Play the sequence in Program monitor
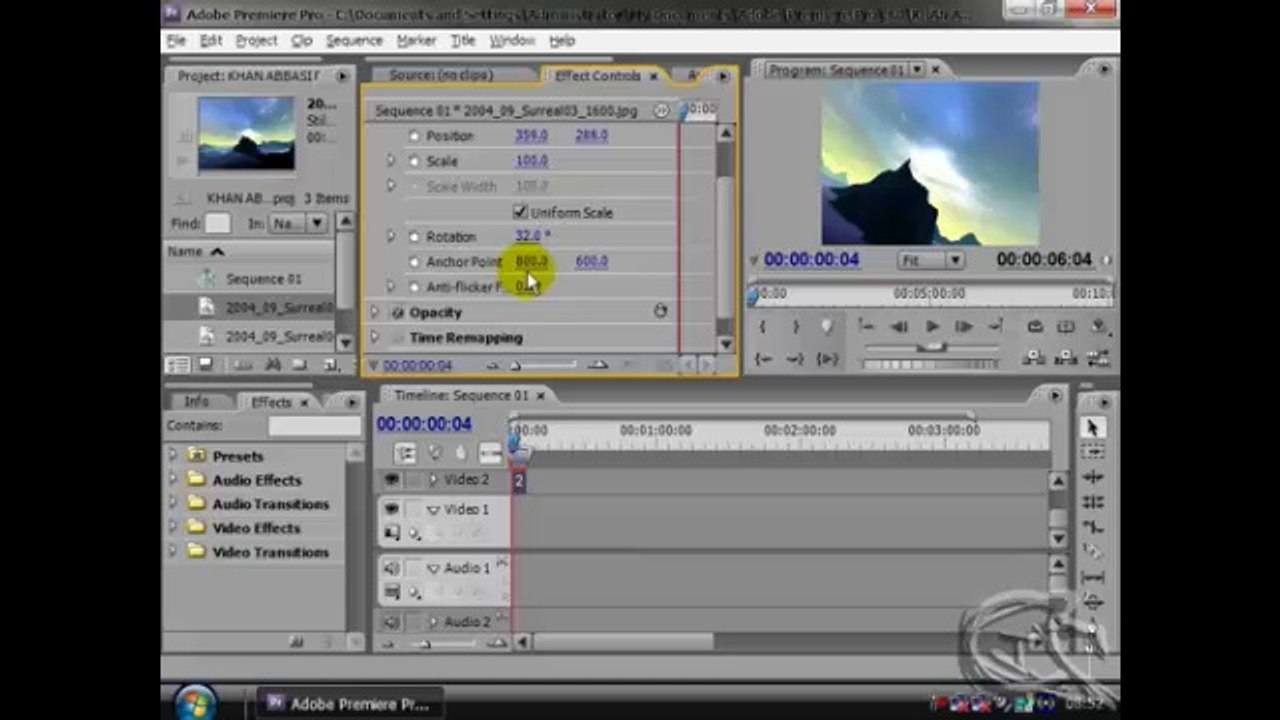 932,326
